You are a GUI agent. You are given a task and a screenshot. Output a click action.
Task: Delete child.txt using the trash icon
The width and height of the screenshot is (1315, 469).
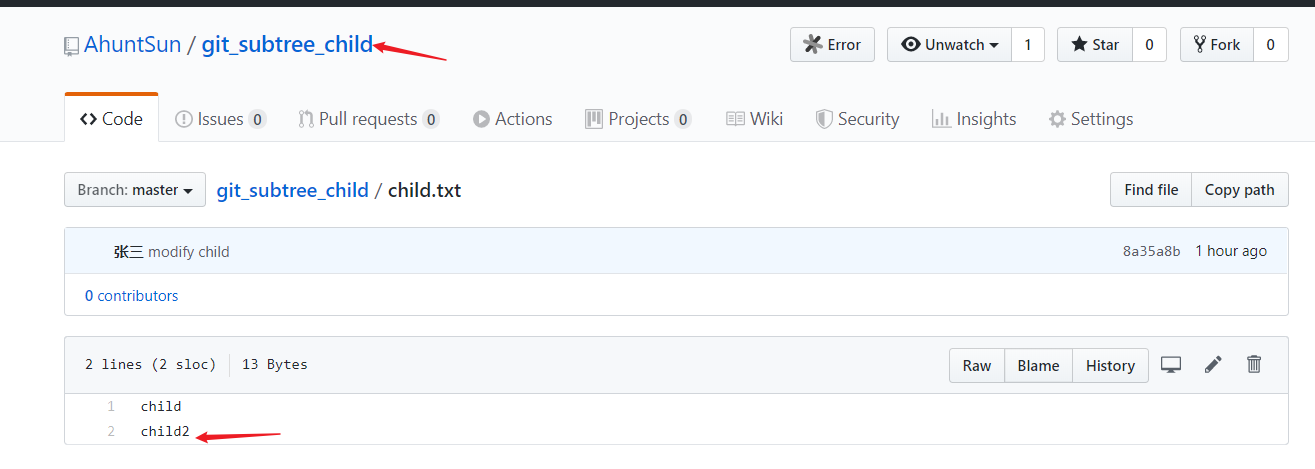(x=1254, y=365)
